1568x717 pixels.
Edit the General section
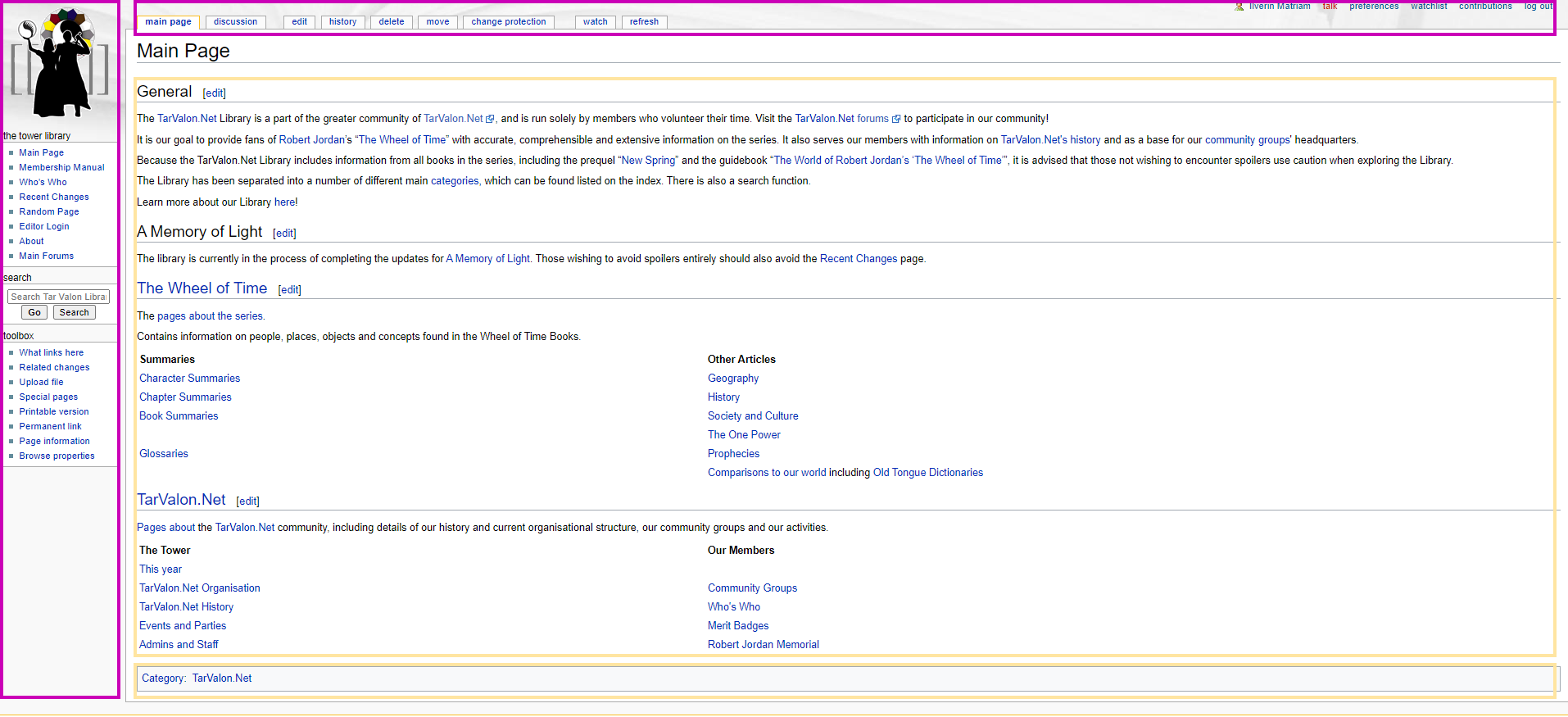[x=214, y=93]
